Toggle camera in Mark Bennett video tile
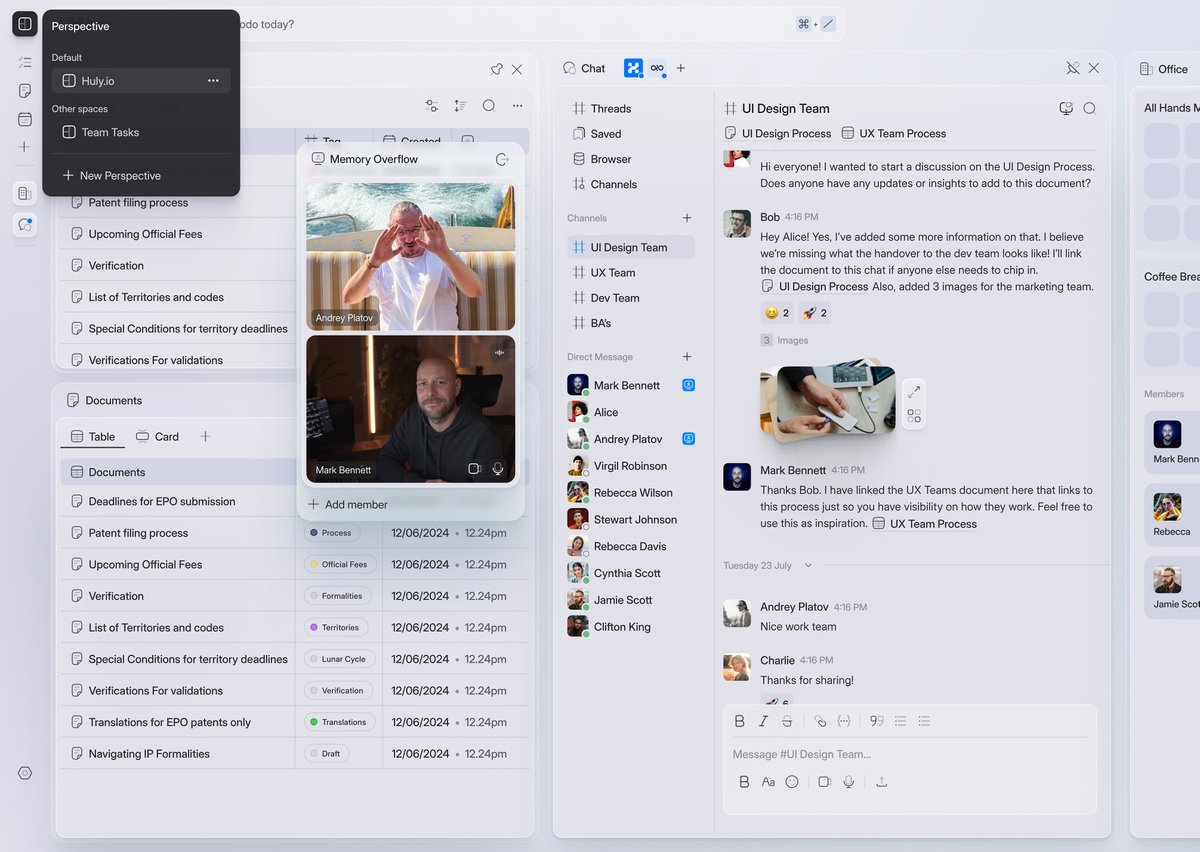The image size is (1200, 852). (475, 469)
